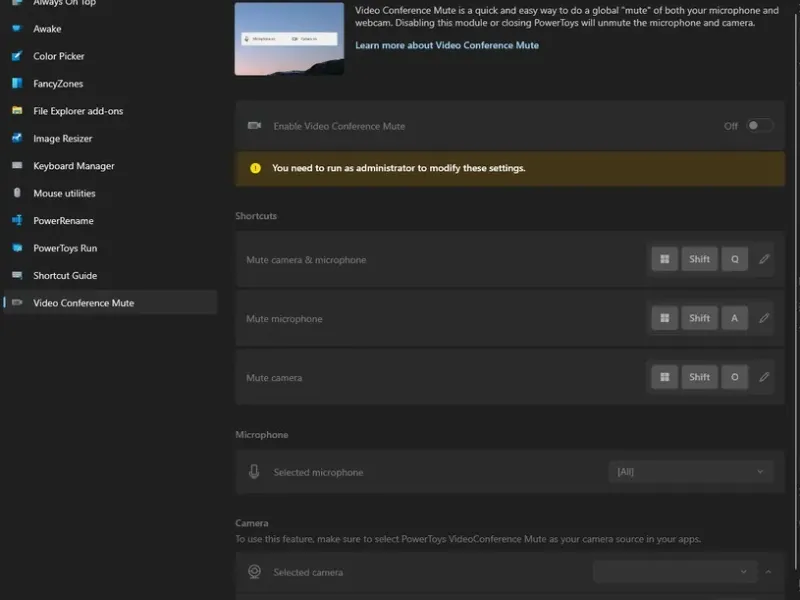The image size is (800, 600).
Task: Click the Color Picker sidebar icon
Action: point(17,56)
